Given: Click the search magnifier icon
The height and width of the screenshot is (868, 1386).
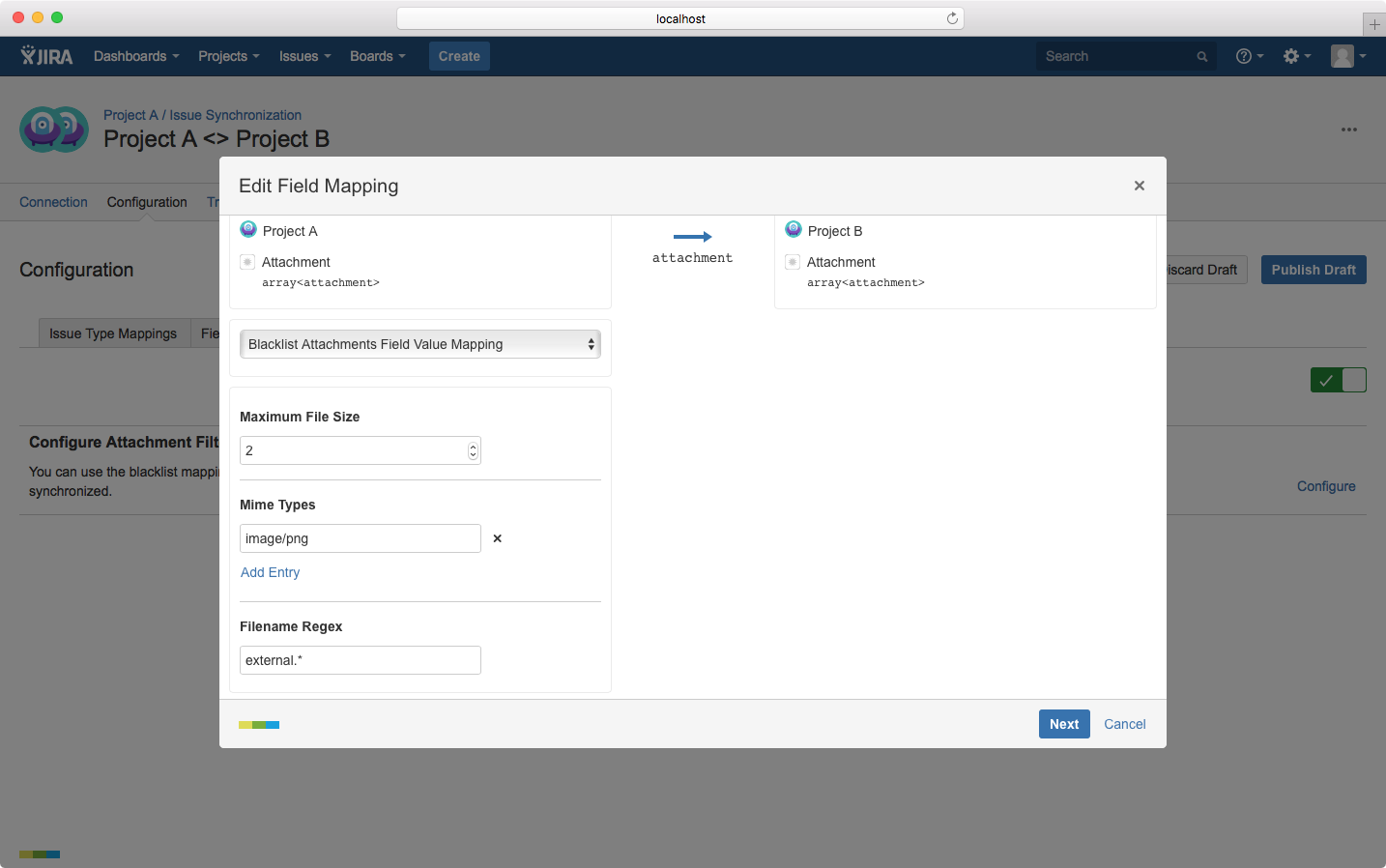Looking at the screenshot, I should (1202, 57).
